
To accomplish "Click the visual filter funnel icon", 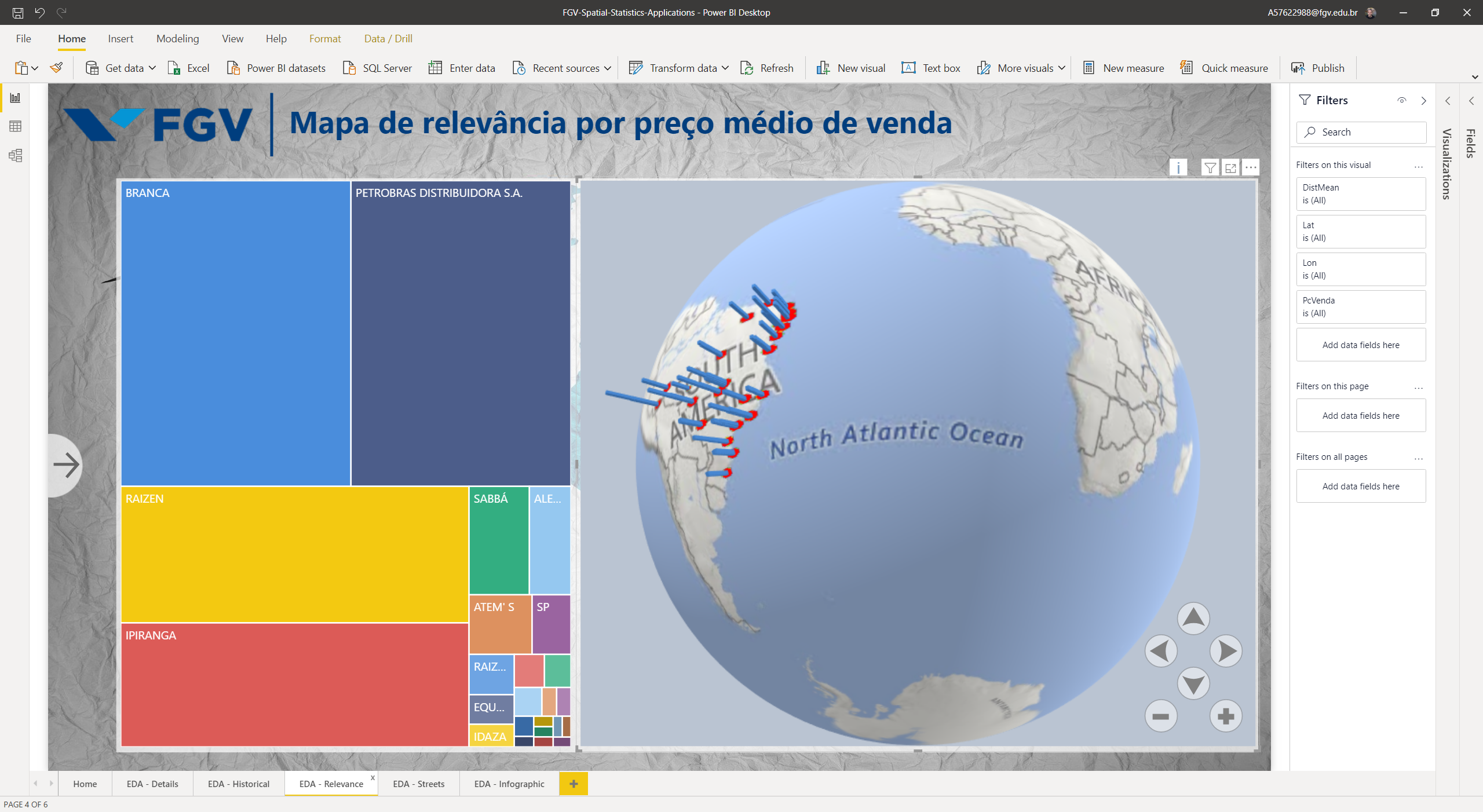I will coord(1210,168).
